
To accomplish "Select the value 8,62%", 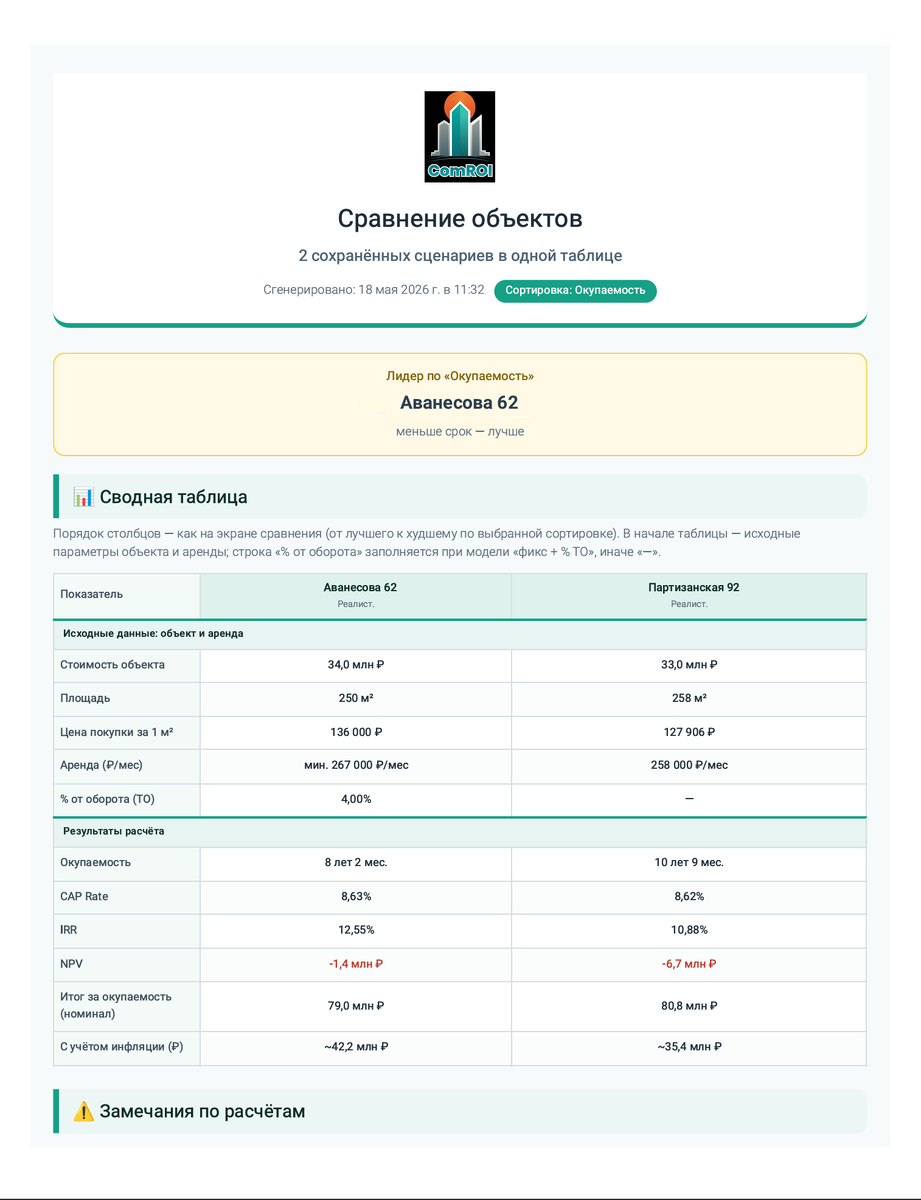I will [689, 896].
